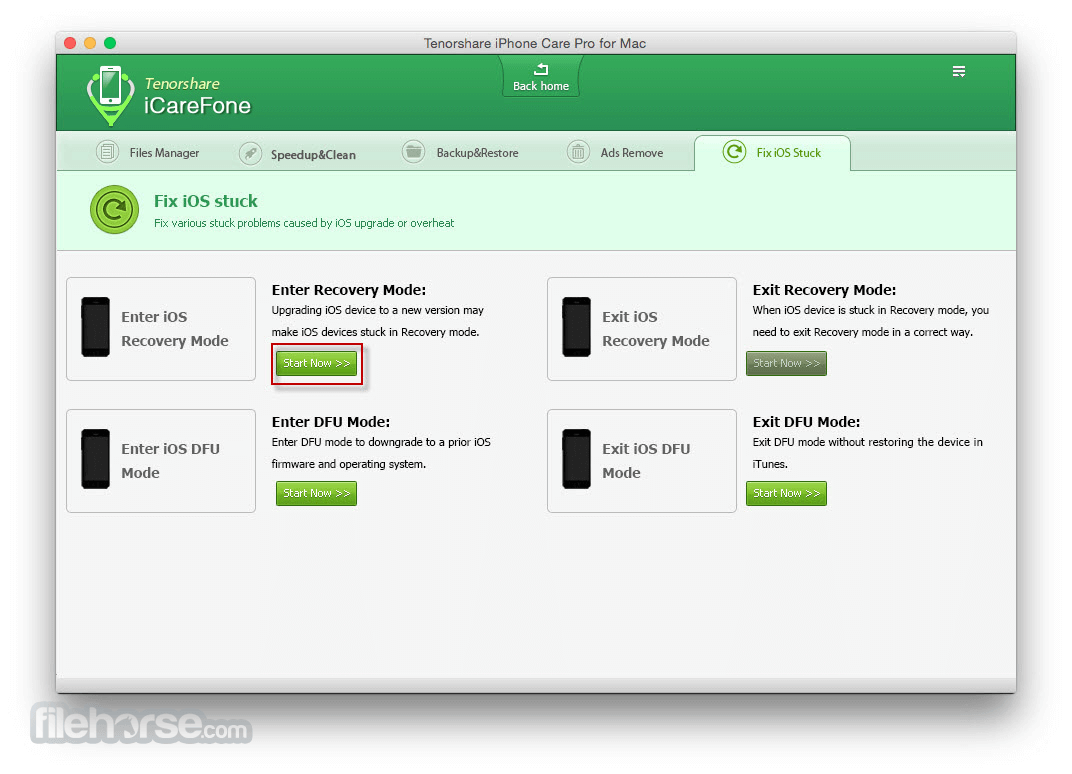Viewport: 1072px width, 774px height.
Task: Click the Exit Recovery Mode: heading
Action: [x=824, y=290]
